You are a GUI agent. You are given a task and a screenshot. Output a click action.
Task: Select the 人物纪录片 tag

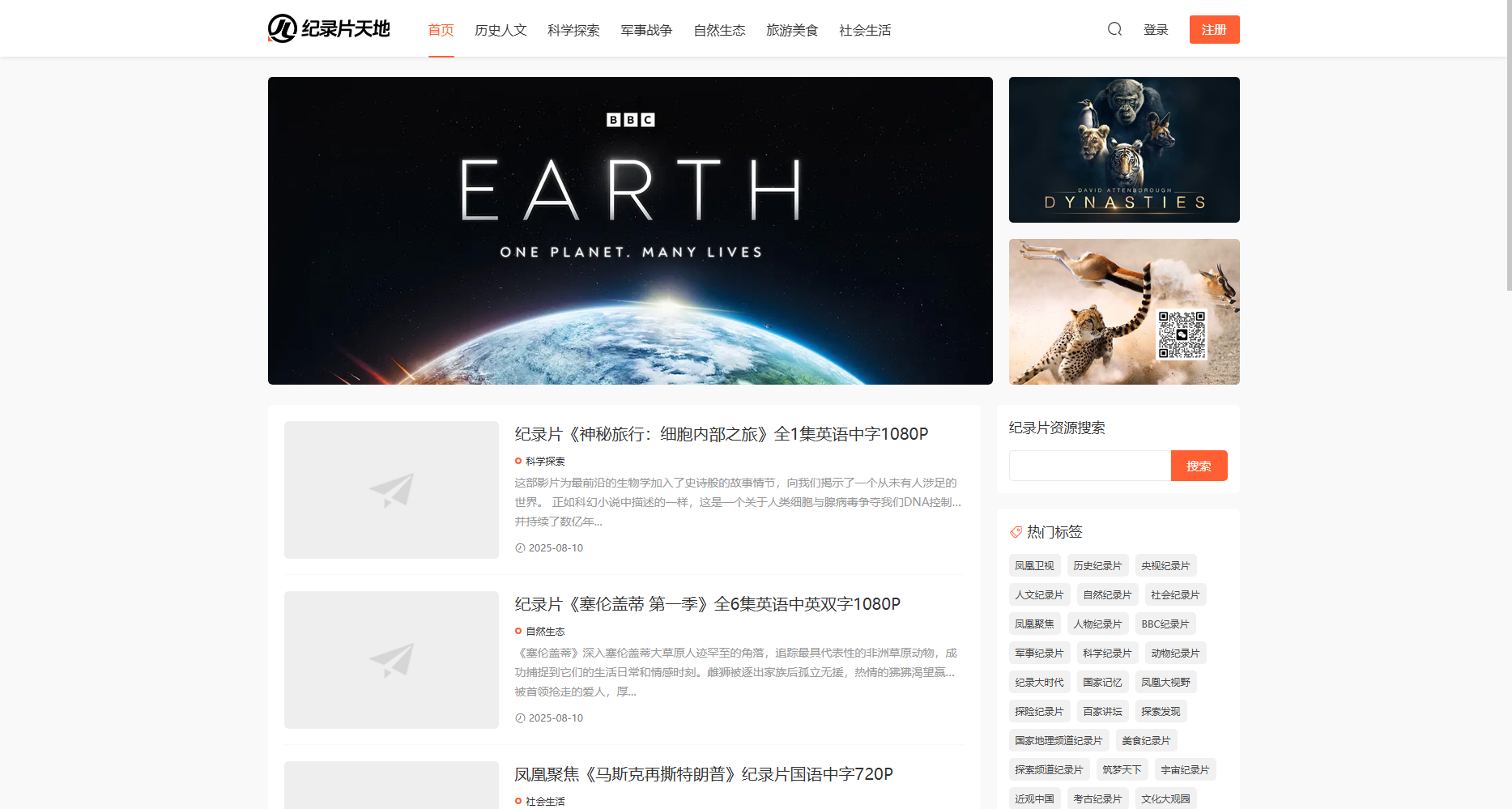[x=1097, y=624]
